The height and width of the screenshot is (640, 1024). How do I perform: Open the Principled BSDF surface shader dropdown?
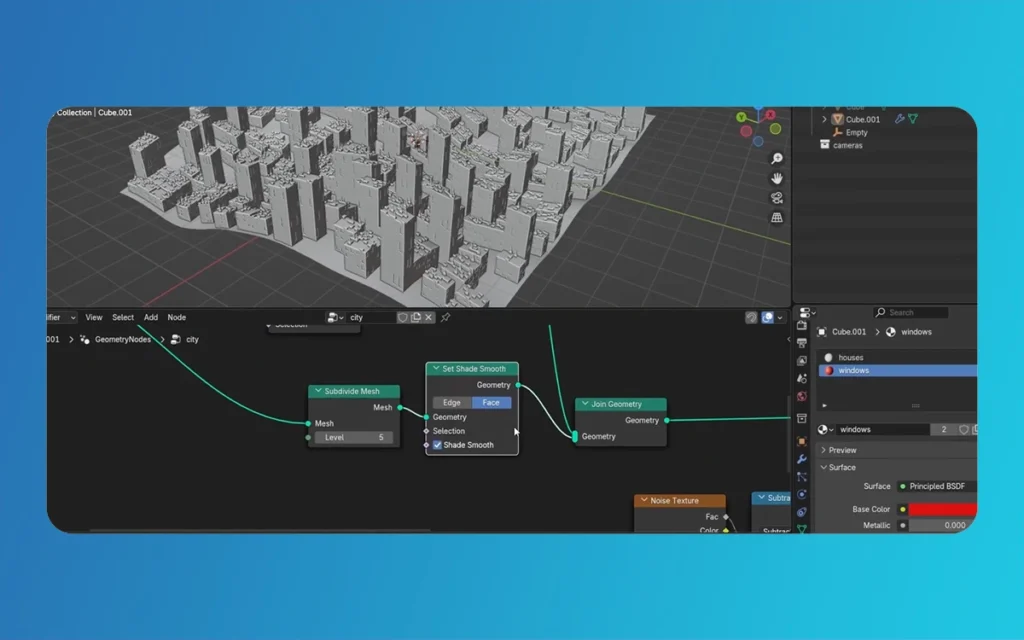(938, 487)
